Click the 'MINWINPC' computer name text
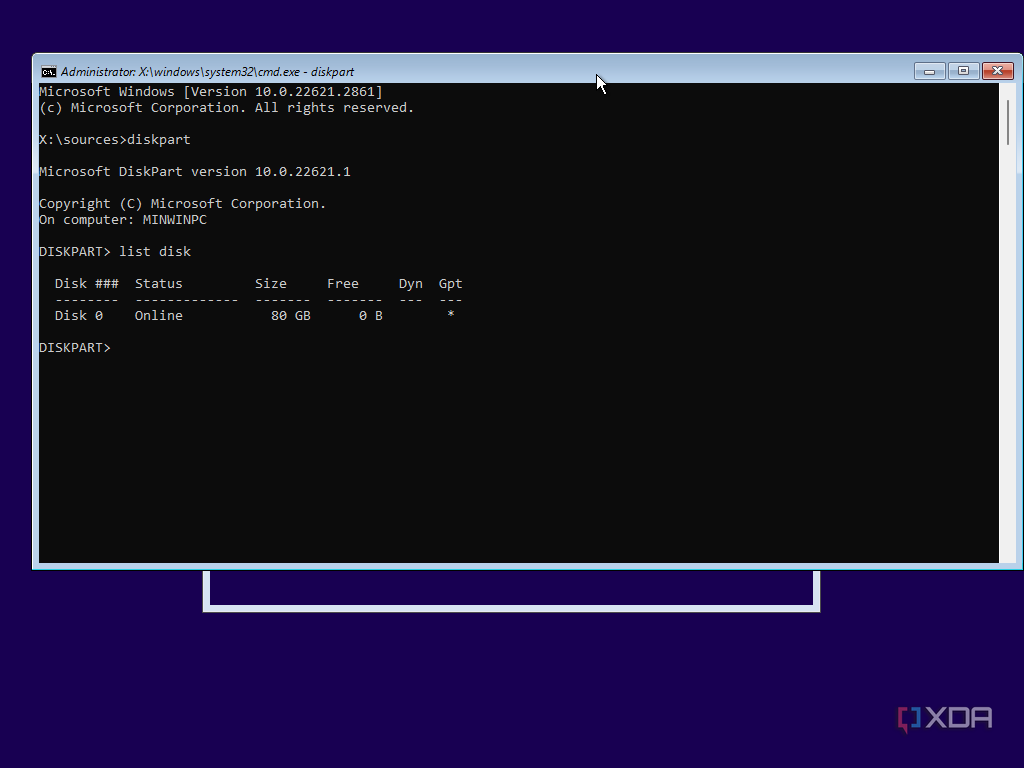Viewport: 1024px width, 768px height. point(175,219)
